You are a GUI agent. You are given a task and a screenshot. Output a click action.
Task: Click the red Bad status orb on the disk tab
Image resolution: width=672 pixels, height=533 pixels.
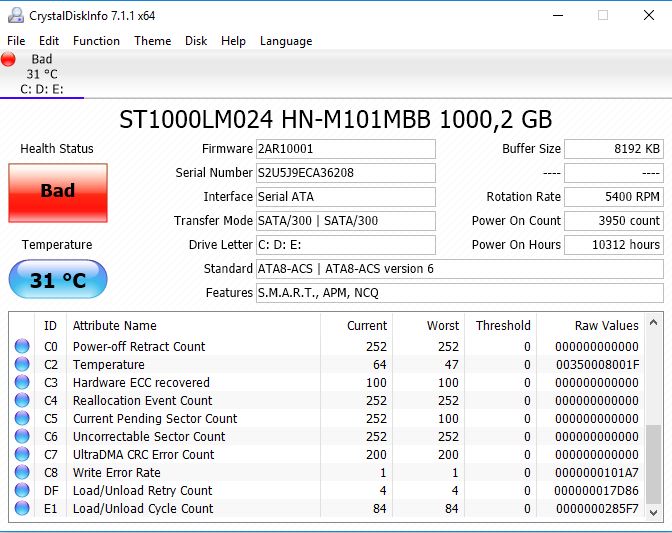[8, 59]
